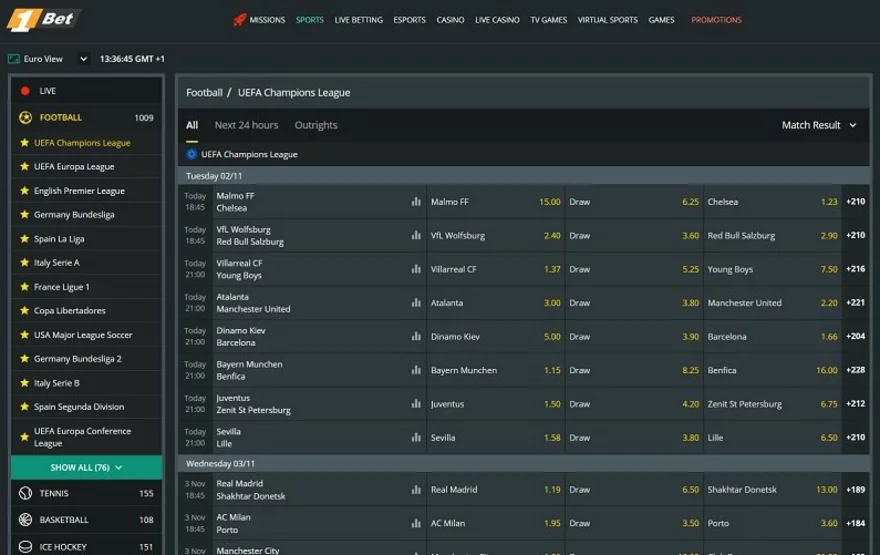Viewport: 880px width, 555px height.
Task: Click the 1Bet logo
Action: pyautogui.click(x=44, y=19)
